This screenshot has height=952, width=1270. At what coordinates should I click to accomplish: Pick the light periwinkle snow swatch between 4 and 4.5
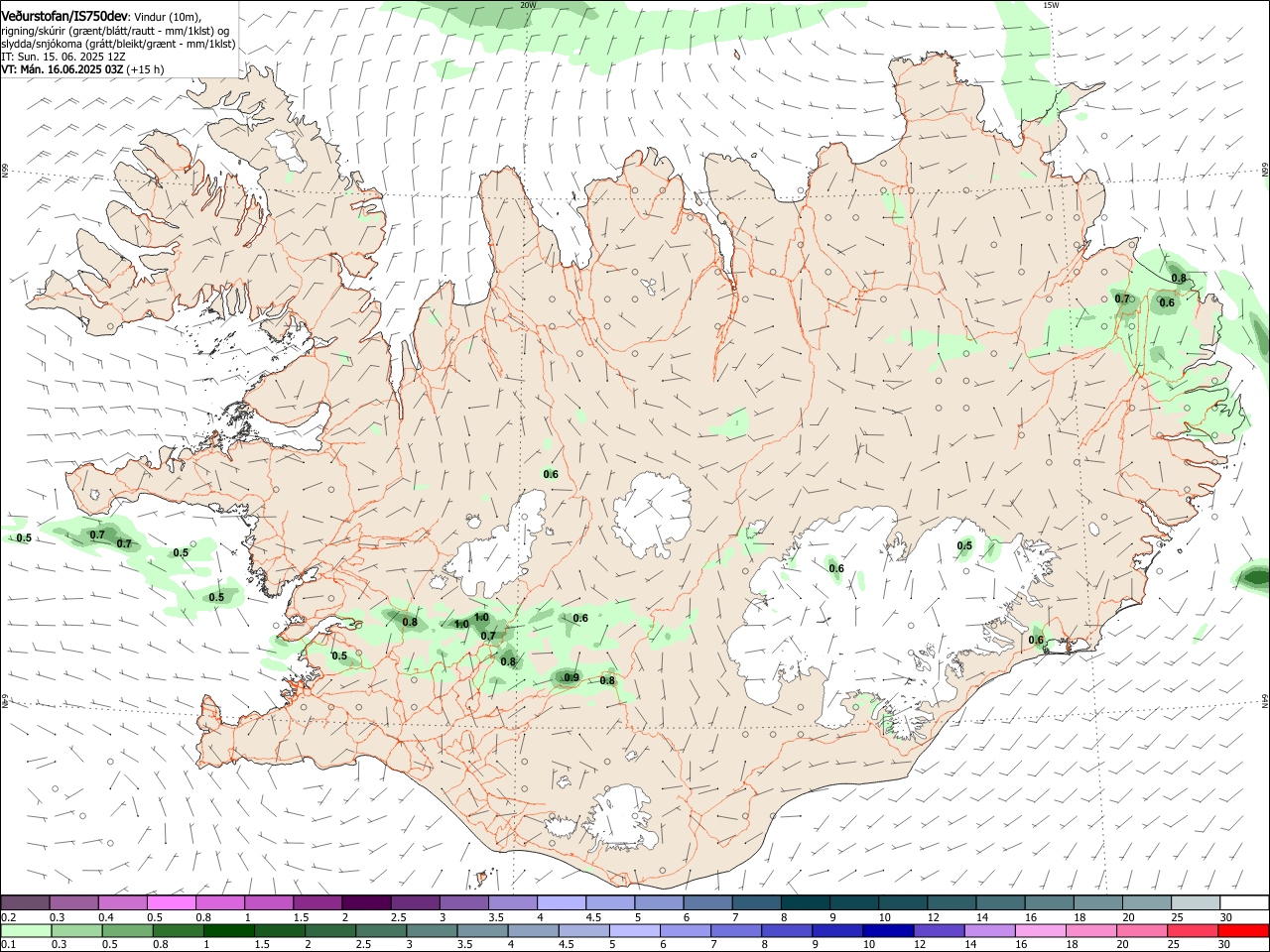tap(562, 902)
